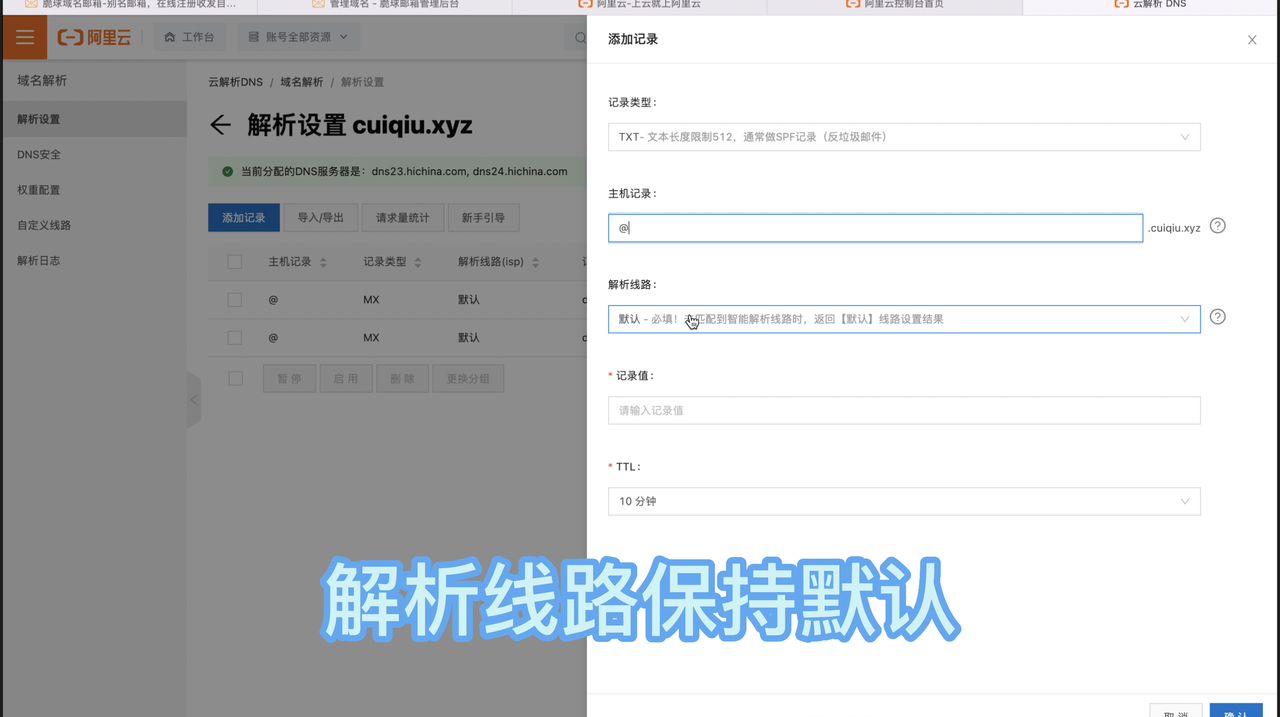
Task: Click help icon next to 解析线路
Action: 1217,317
